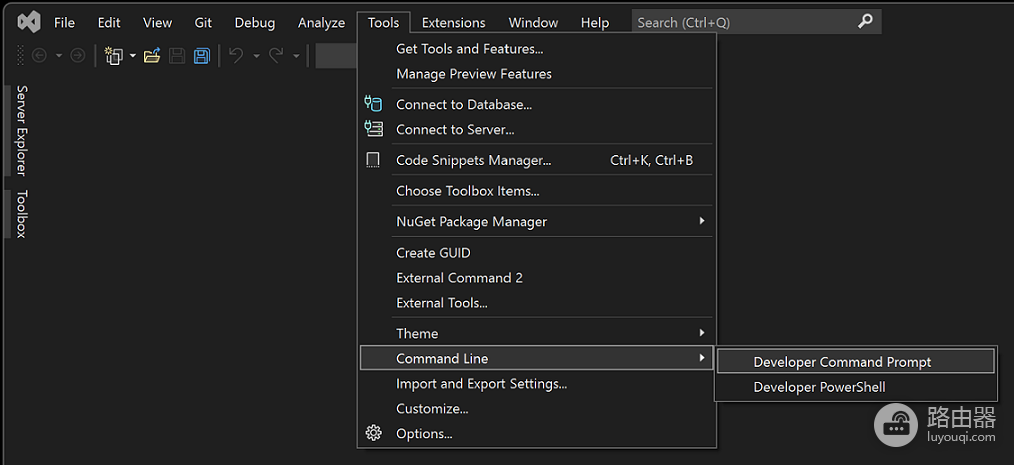Click the Save toolbar icon

tap(177, 56)
